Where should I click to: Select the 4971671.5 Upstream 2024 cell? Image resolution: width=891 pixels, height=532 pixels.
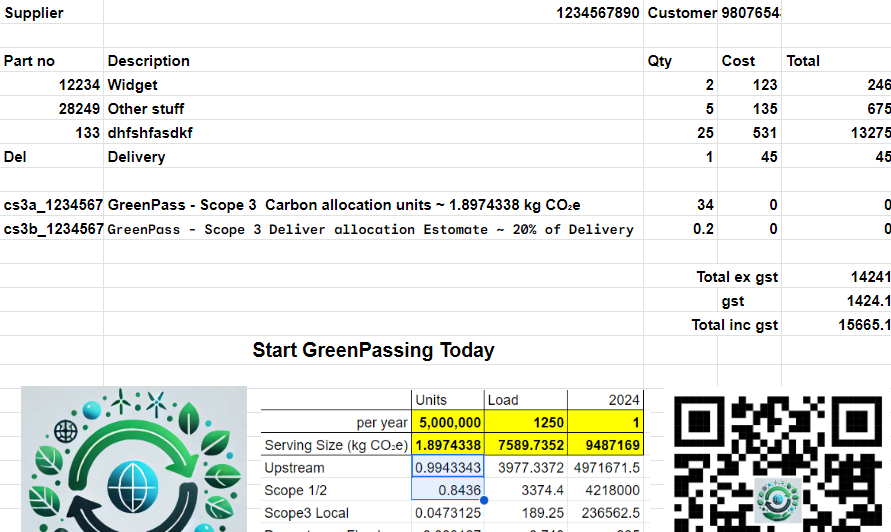tap(605, 467)
